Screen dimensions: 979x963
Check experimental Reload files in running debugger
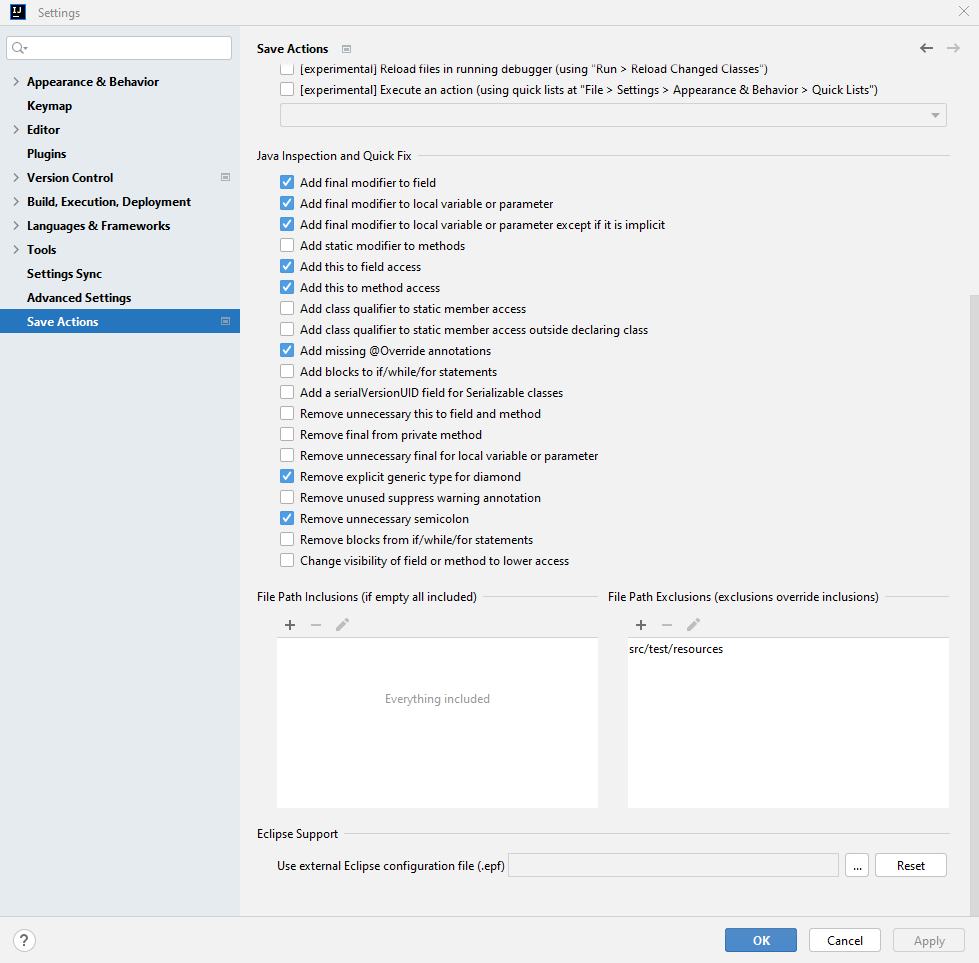[x=287, y=69]
